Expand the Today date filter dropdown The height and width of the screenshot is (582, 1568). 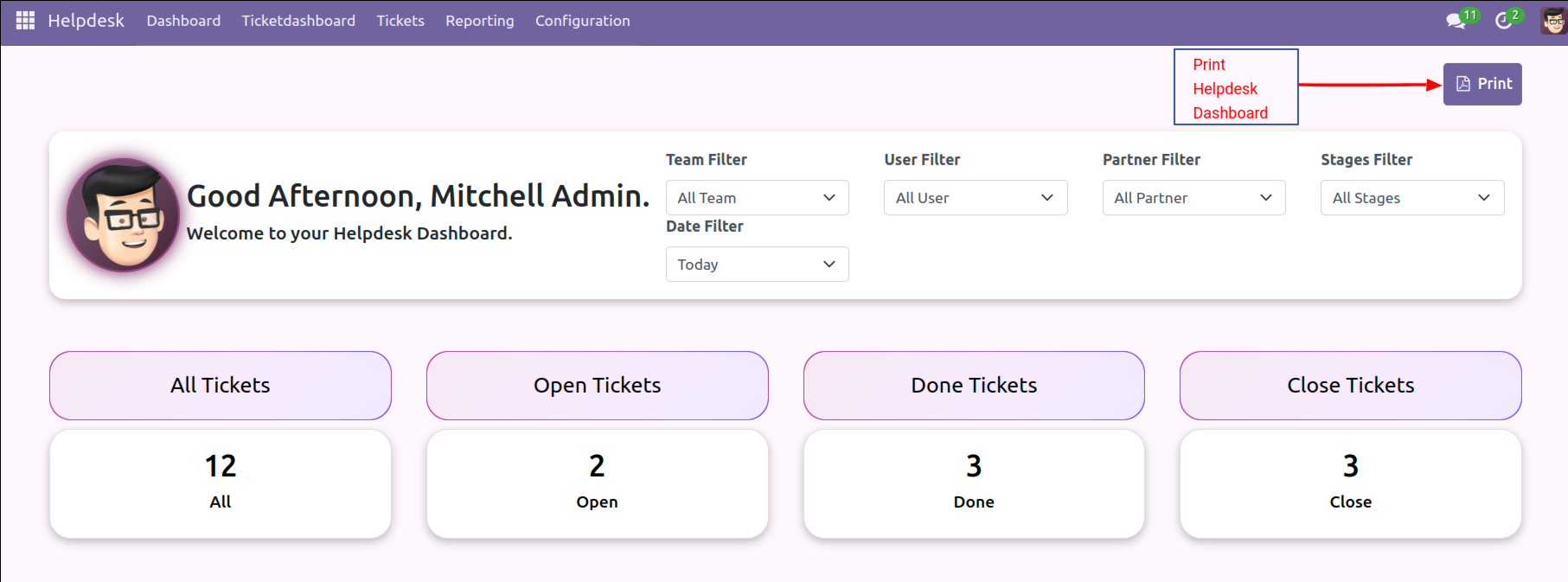pyautogui.click(x=758, y=265)
